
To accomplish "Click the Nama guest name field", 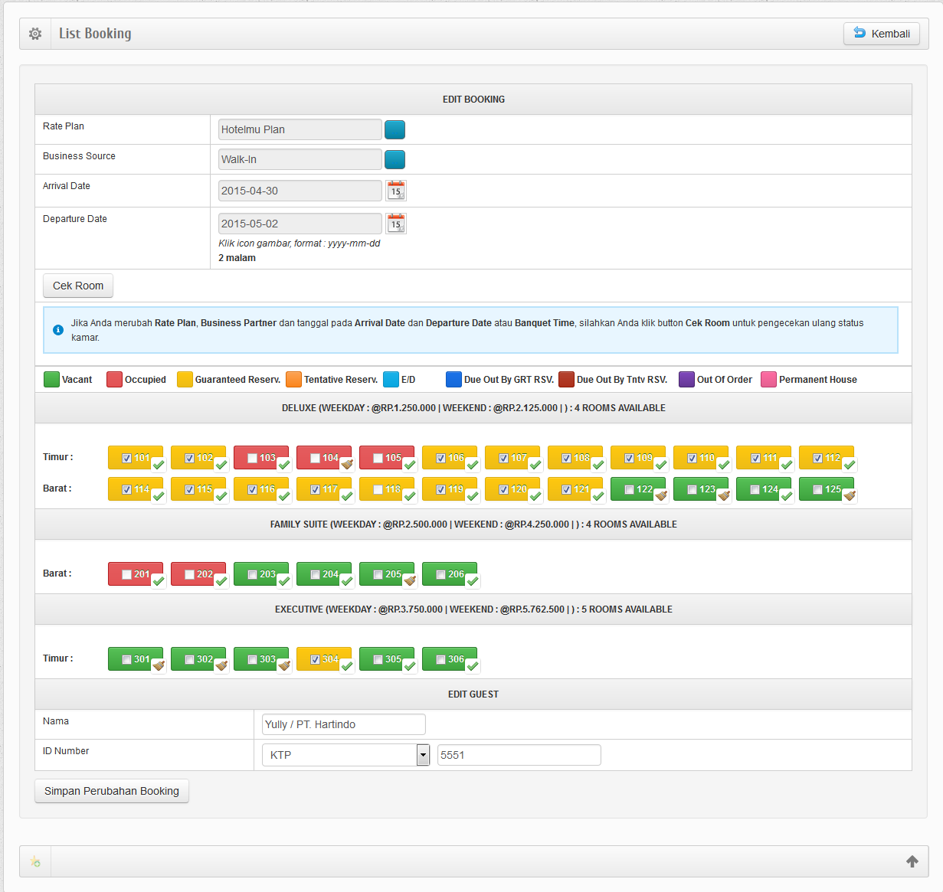I will [343, 725].
